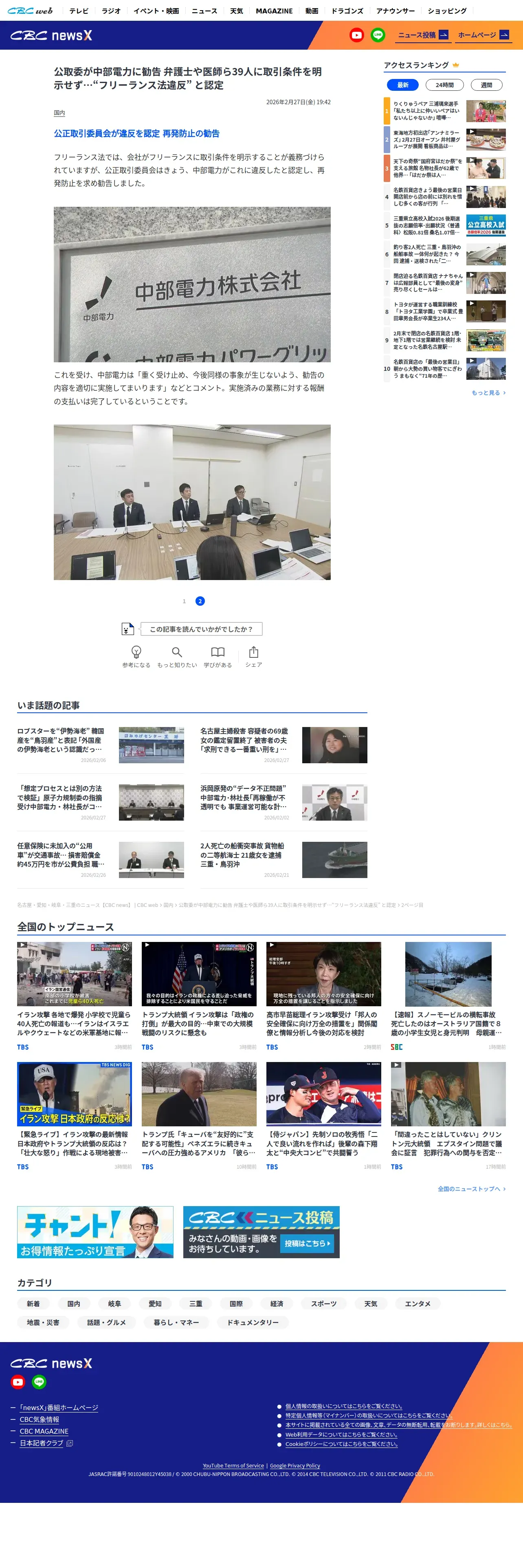
Task: Open ranking thumbnail for 三重県立高校入試2026
Action: (486, 225)
